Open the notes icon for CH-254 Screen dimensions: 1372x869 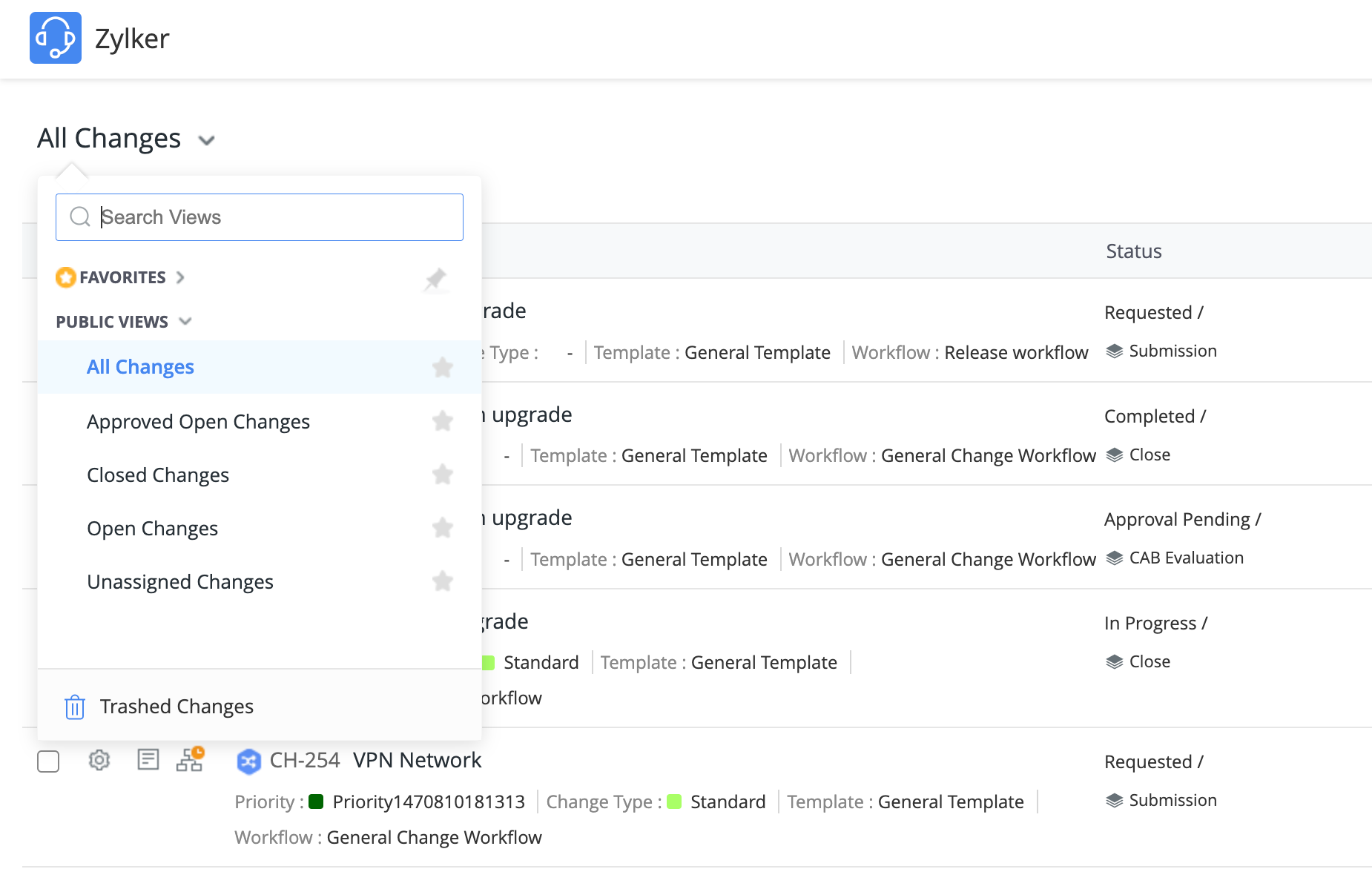pos(148,759)
